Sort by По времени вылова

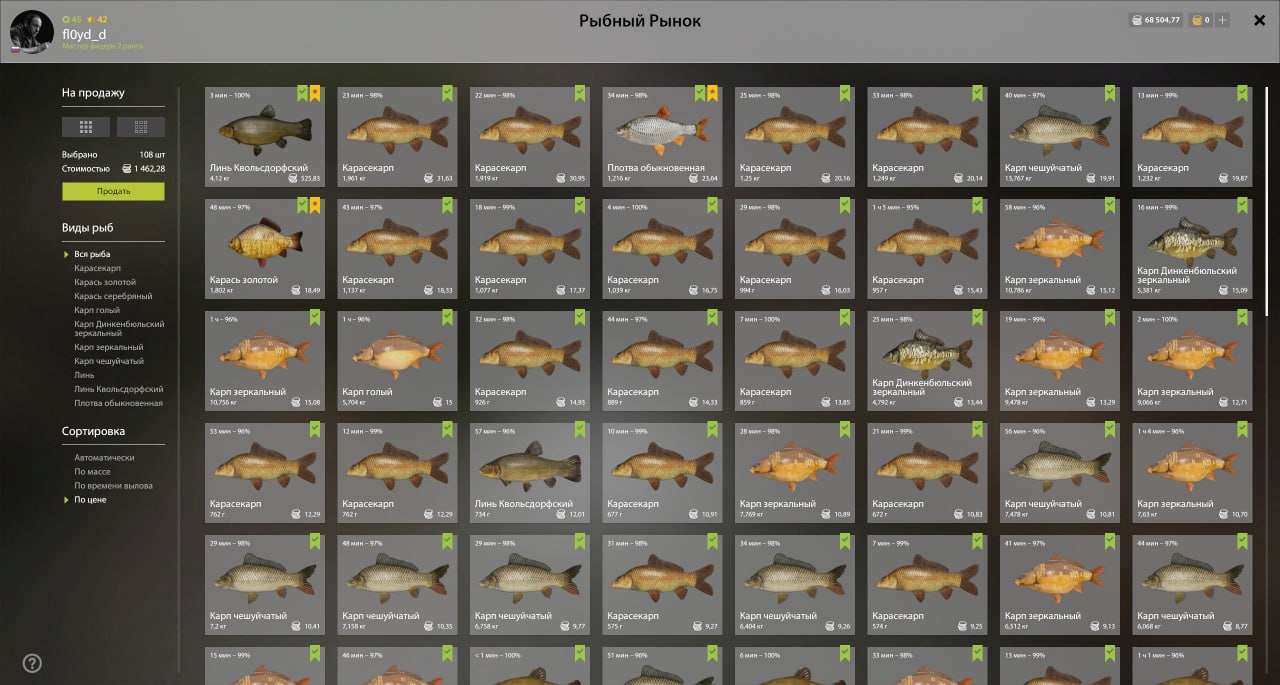(113, 485)
